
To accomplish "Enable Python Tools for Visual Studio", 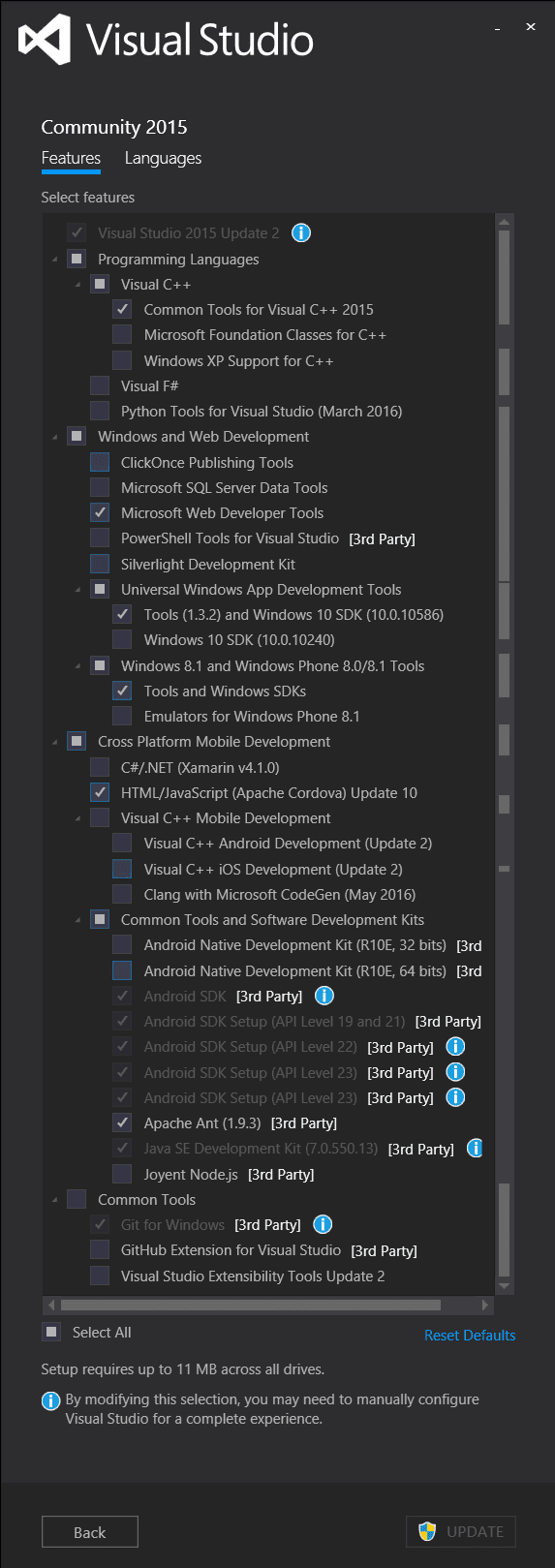I will click(100, 411).
